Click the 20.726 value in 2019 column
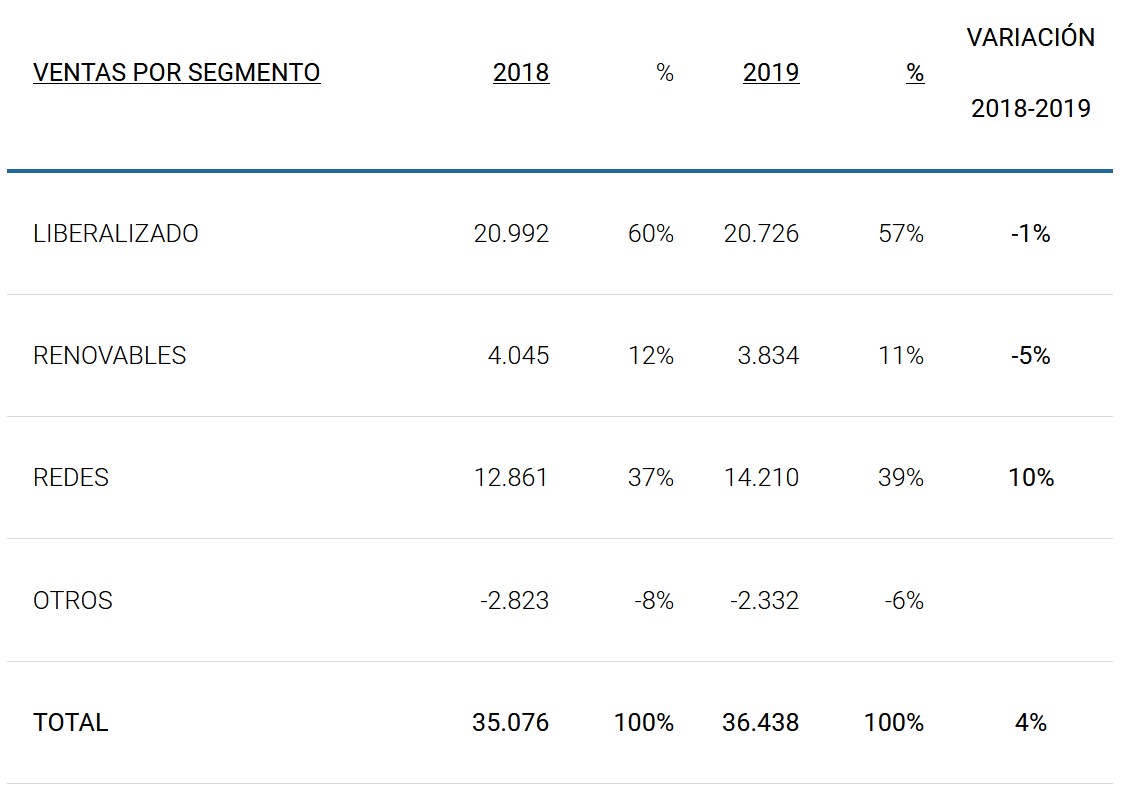 (761, 234)
